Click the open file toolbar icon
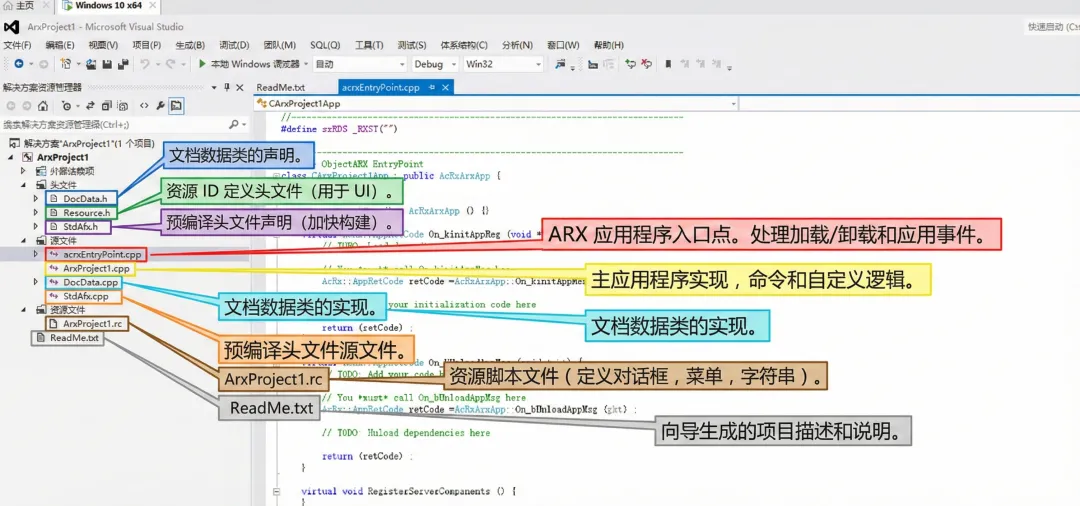The height and width of the screenshot is (506, 1080). tap(91, 63)
